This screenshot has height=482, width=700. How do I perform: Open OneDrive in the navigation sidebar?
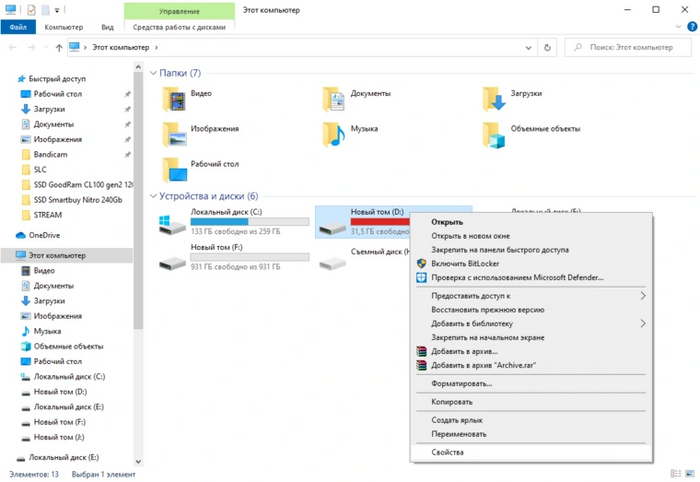(44, 235)
